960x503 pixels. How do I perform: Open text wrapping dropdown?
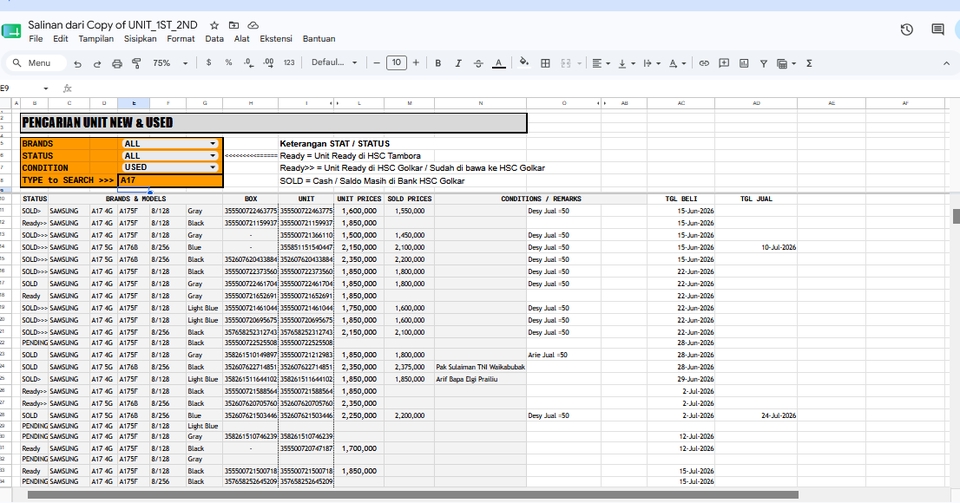[651, 63]
